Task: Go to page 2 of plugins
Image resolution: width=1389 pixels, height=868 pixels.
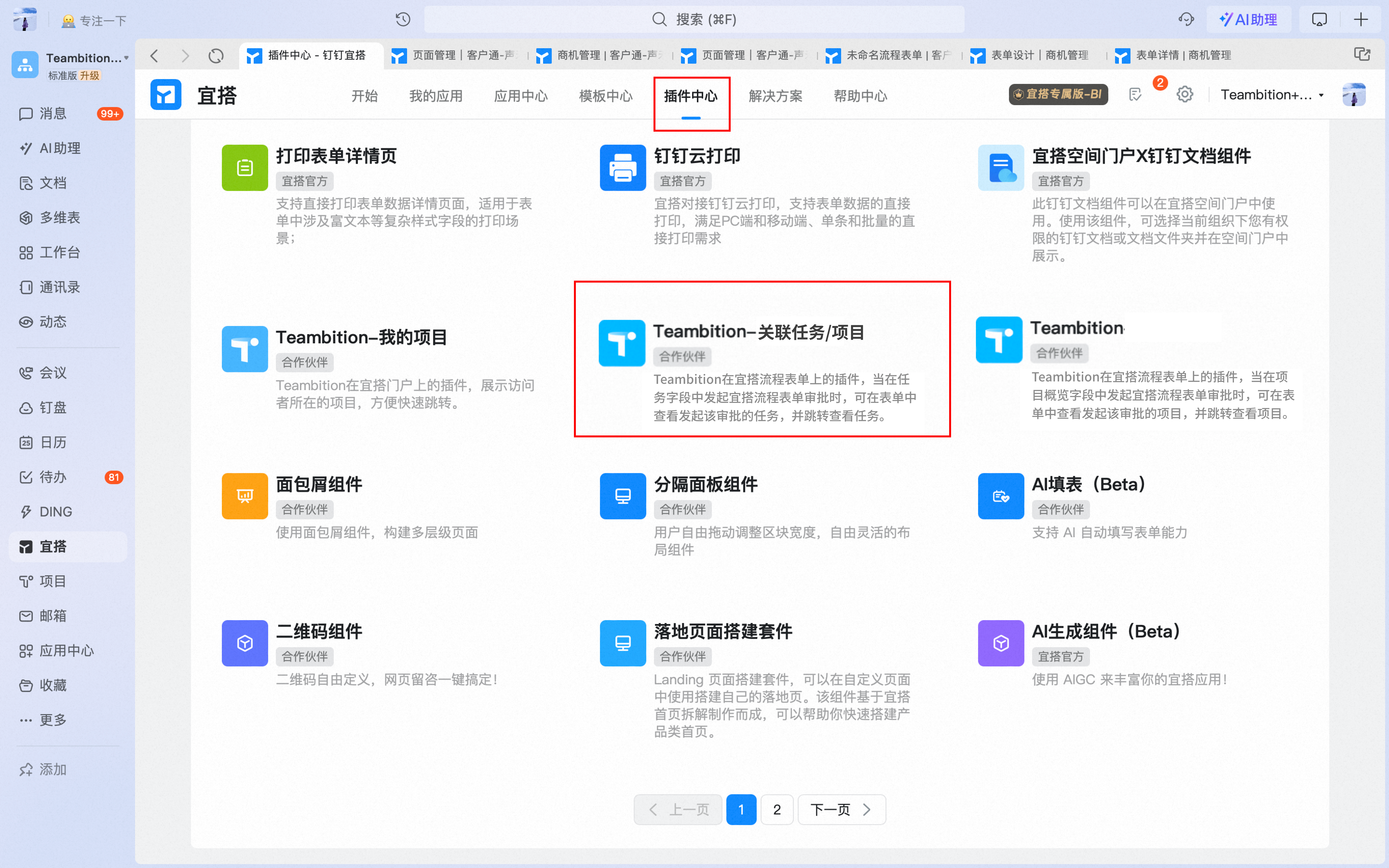Action: pyautogui.click(x=776, y=809)
